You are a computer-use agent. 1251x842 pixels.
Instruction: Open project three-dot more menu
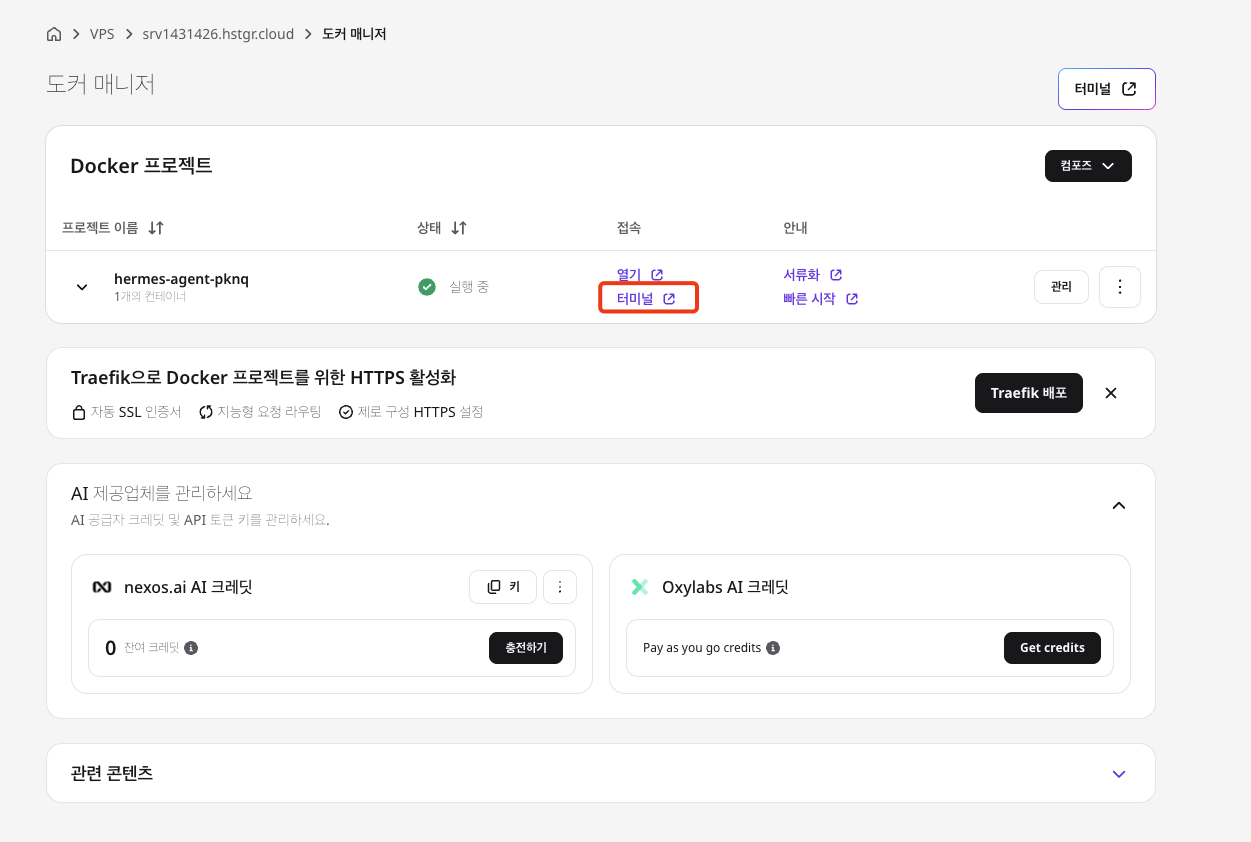pyautogui.click(x=1120, y=287)
